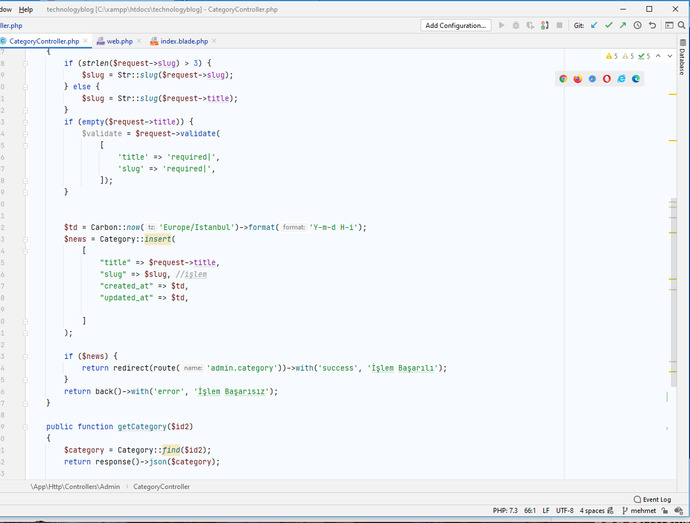Open inspections profile icon in status bar

(x=679, y=511)
